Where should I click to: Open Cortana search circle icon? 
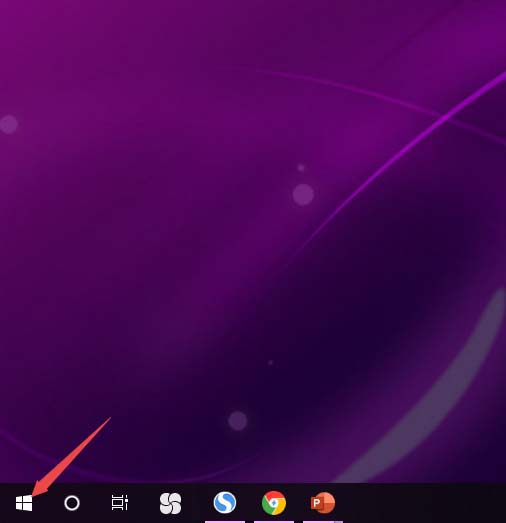(72, 503)
